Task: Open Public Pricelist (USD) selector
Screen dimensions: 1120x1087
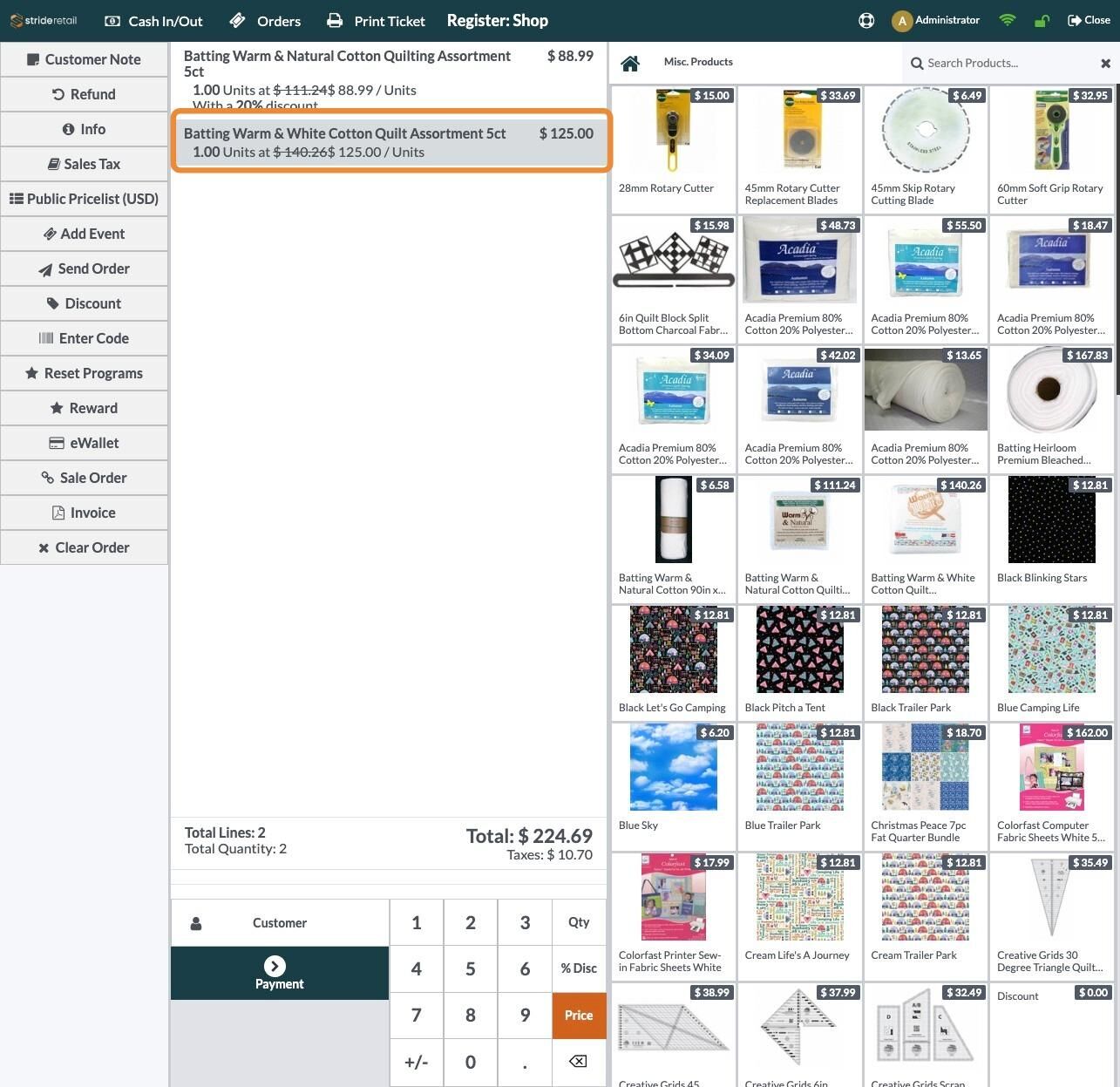Action: click(85, 199)
